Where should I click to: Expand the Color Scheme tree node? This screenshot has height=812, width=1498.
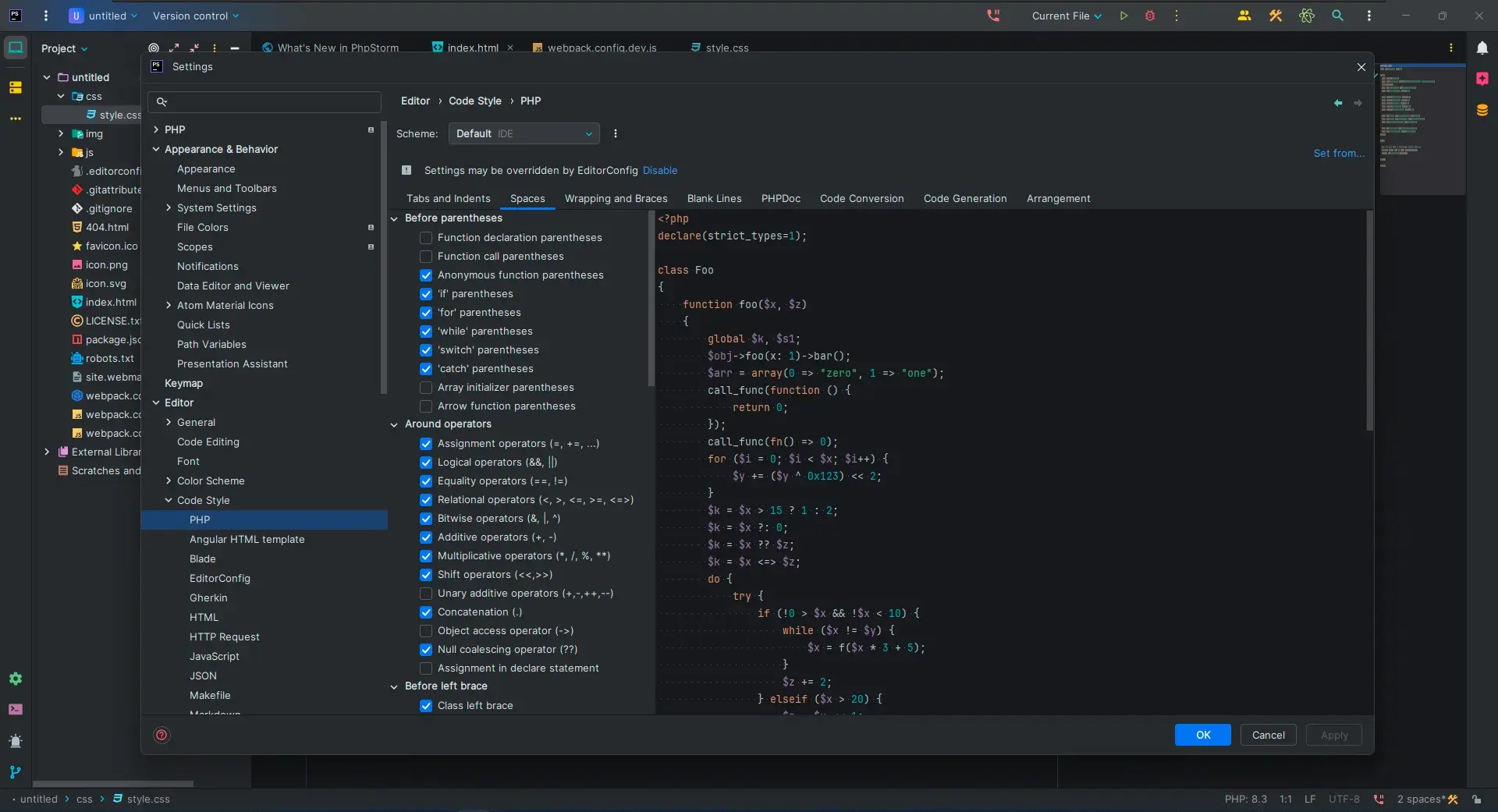[x=169, y=481]
